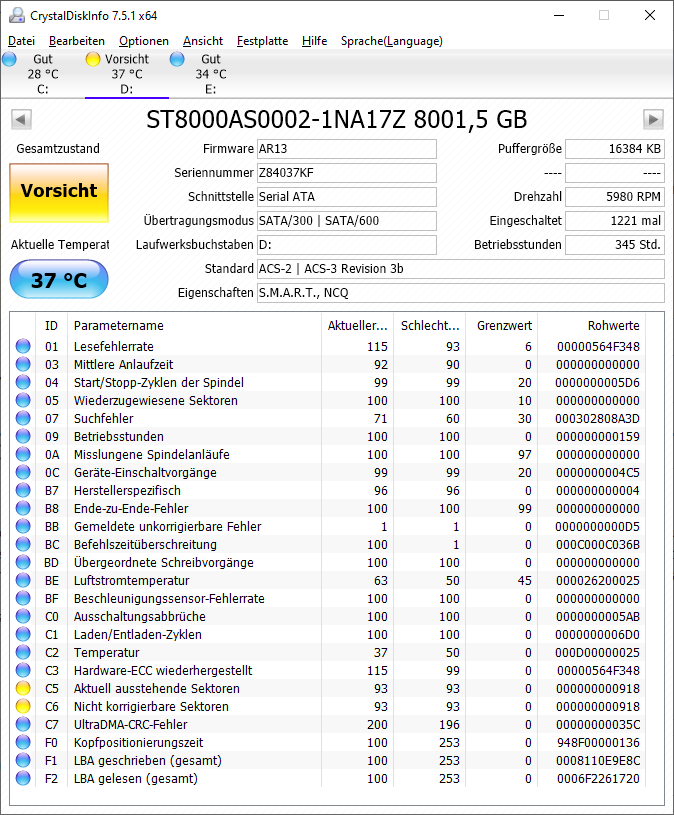Click the Drehzahl field 5980 RPM

click(x=615, y=196)
